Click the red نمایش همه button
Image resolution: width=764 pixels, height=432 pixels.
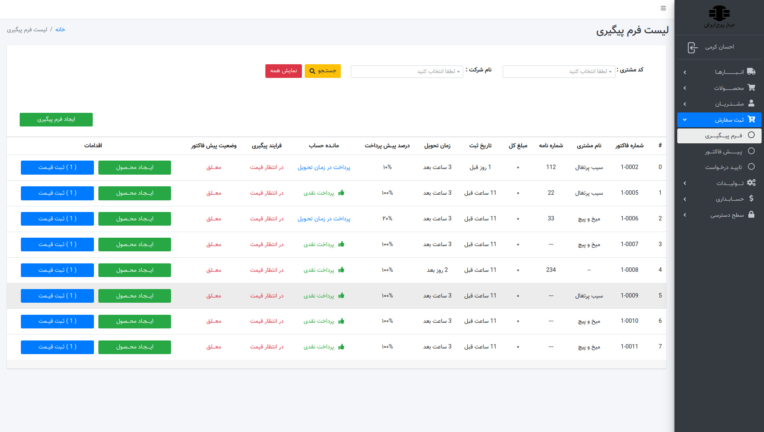point(283,72)
